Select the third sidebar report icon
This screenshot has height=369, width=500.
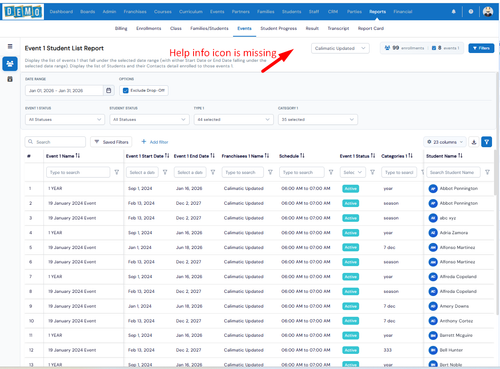(x=10, y=79)
